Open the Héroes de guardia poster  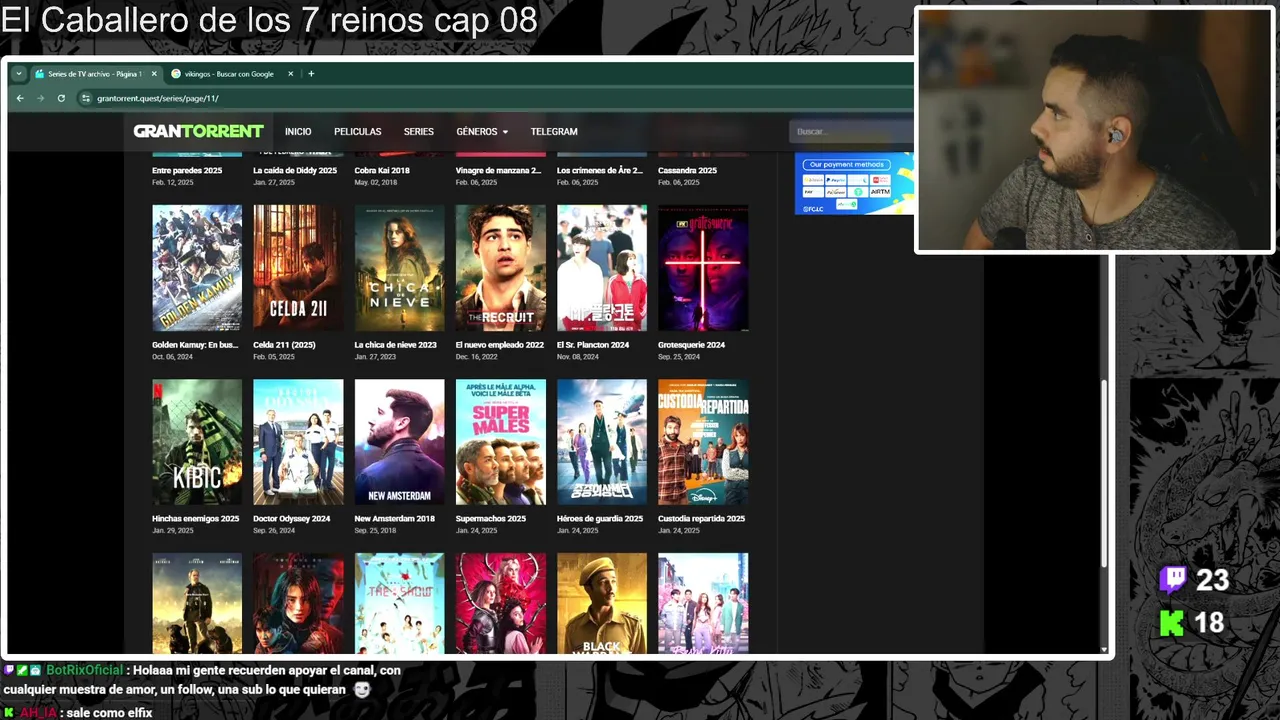tap(602, 442)
